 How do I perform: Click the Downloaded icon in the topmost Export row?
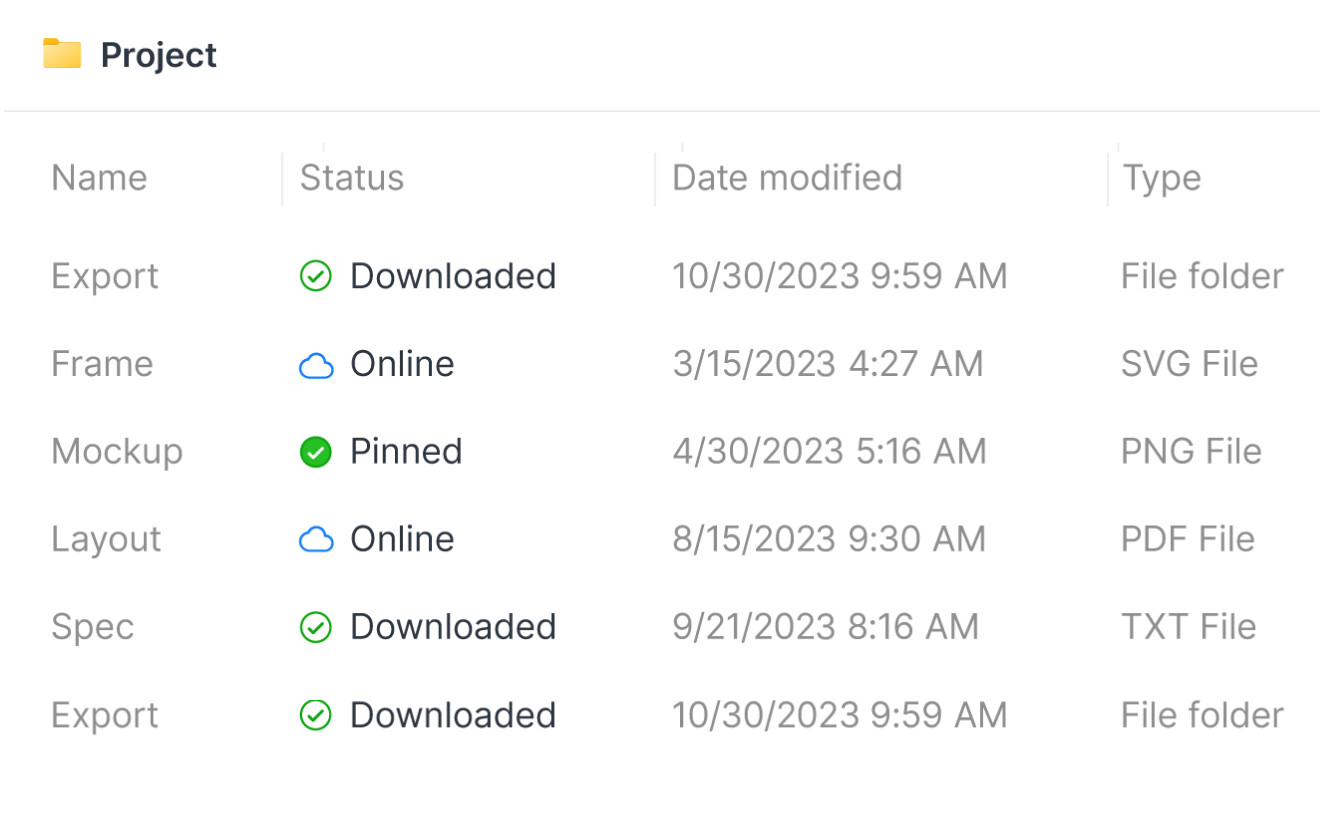point(316,277)
